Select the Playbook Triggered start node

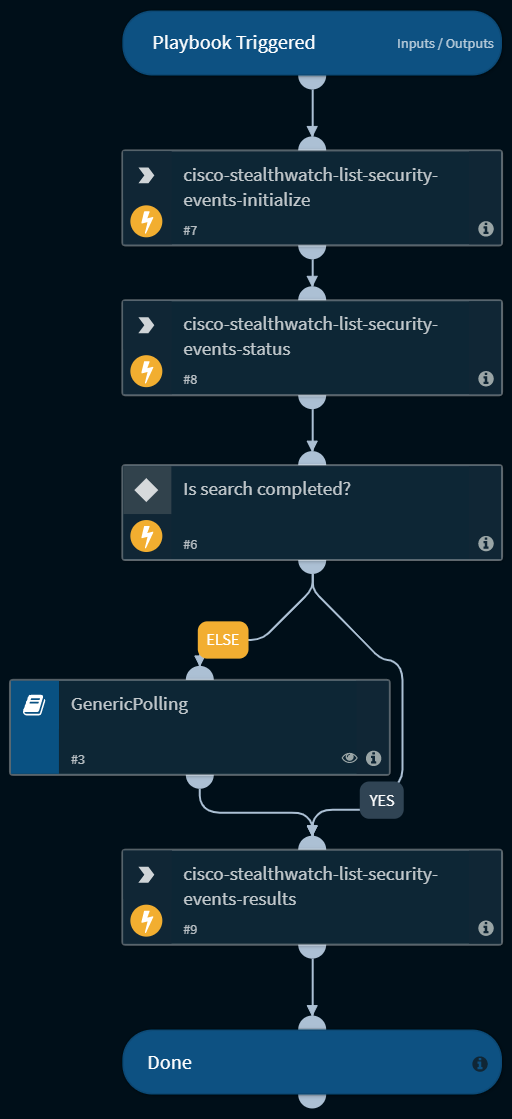point(312,43)
